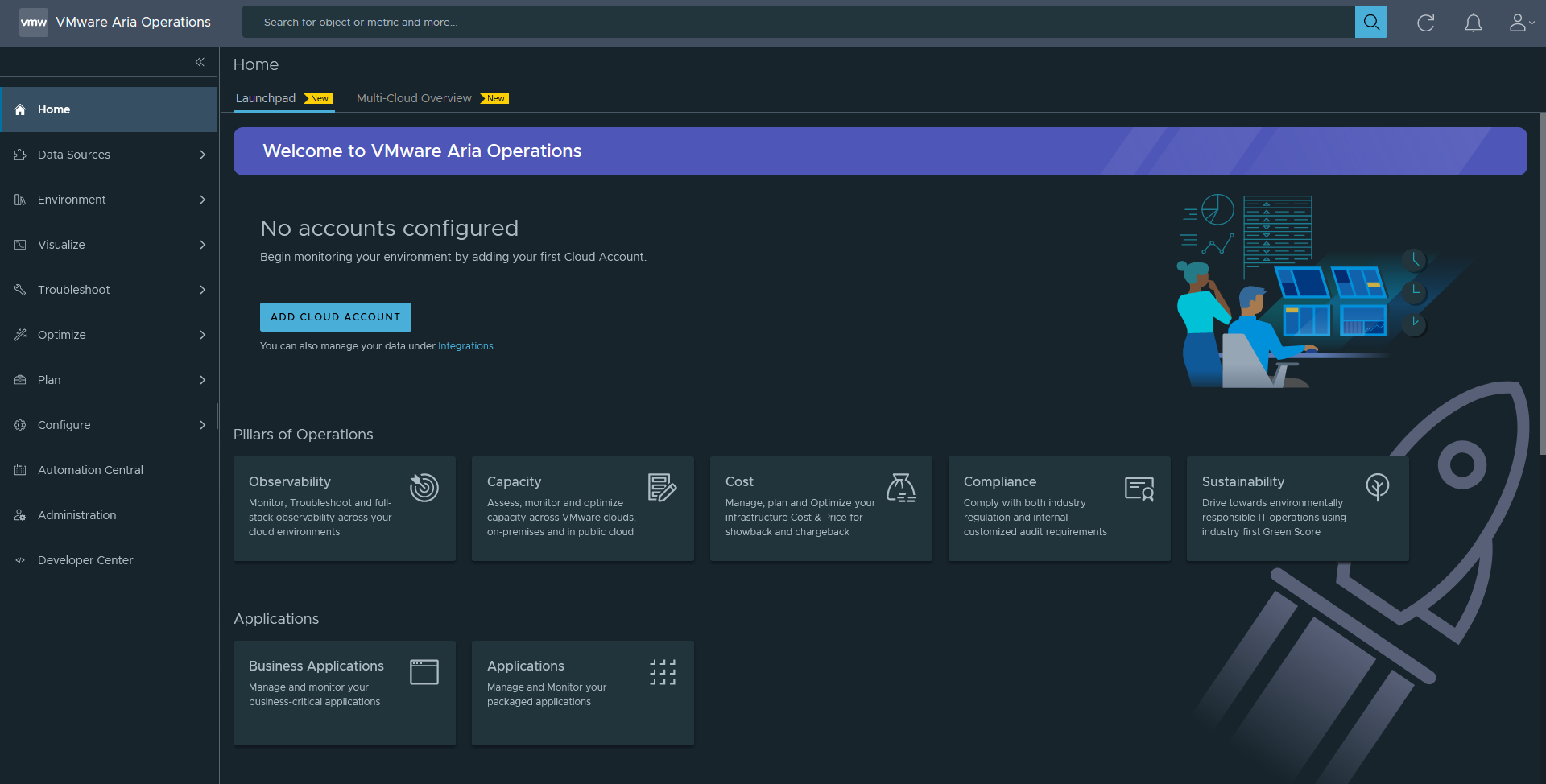Open the Sustainability card title
The image size is (1546, 784).
(x=1243, y=481)
